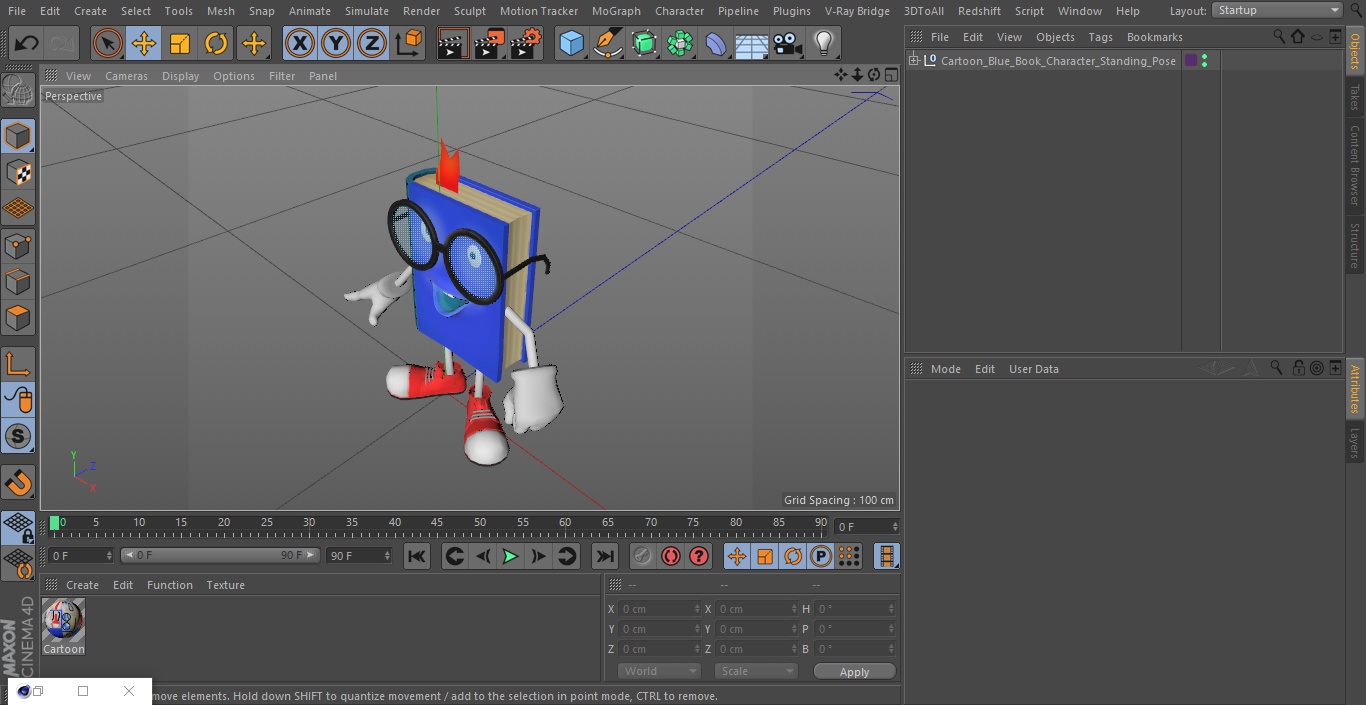The width and height of the screenshot is (1366, 705).
Task: Toggle Y axis lock
Action: 336,43
